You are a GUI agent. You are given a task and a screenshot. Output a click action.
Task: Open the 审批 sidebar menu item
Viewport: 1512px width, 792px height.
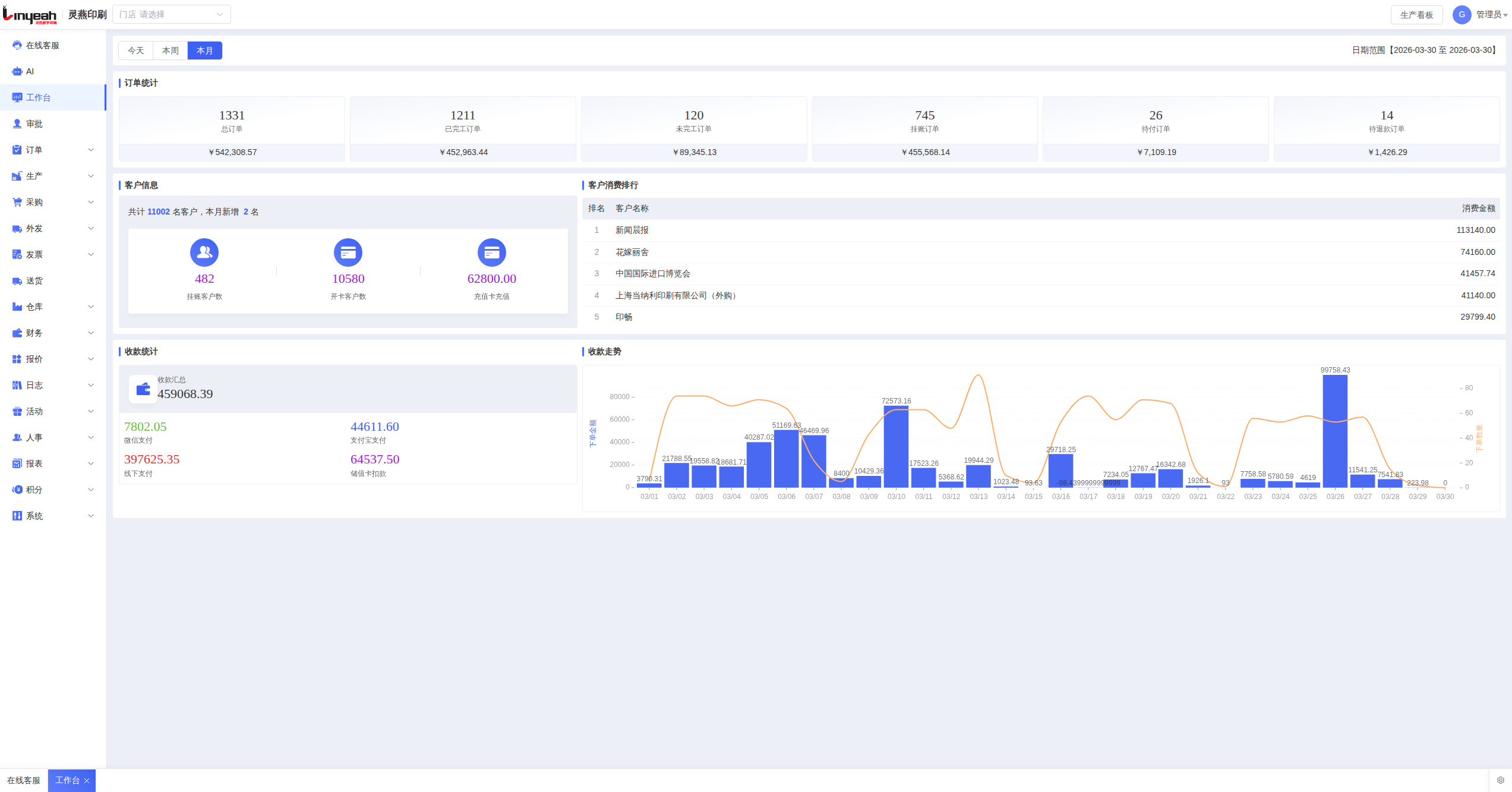pyautogui.click(x=34, y=124)
